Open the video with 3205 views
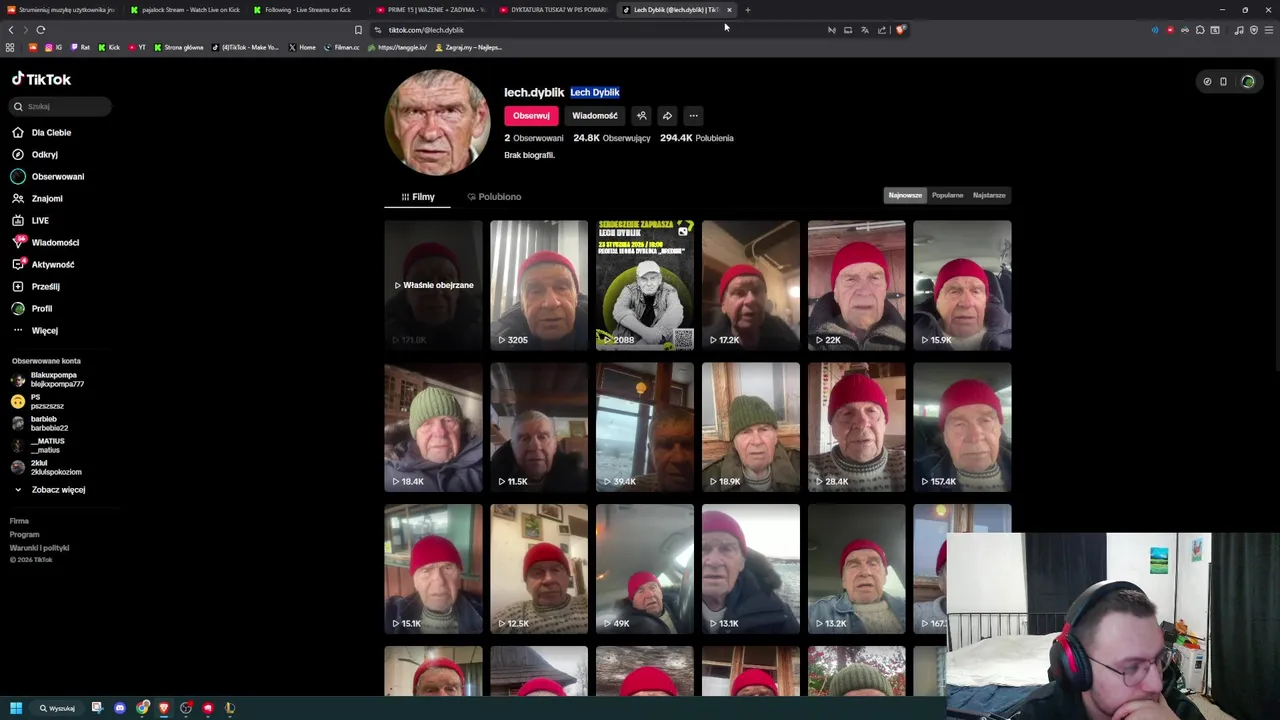 pyautogui.click(x=539, y=285)
